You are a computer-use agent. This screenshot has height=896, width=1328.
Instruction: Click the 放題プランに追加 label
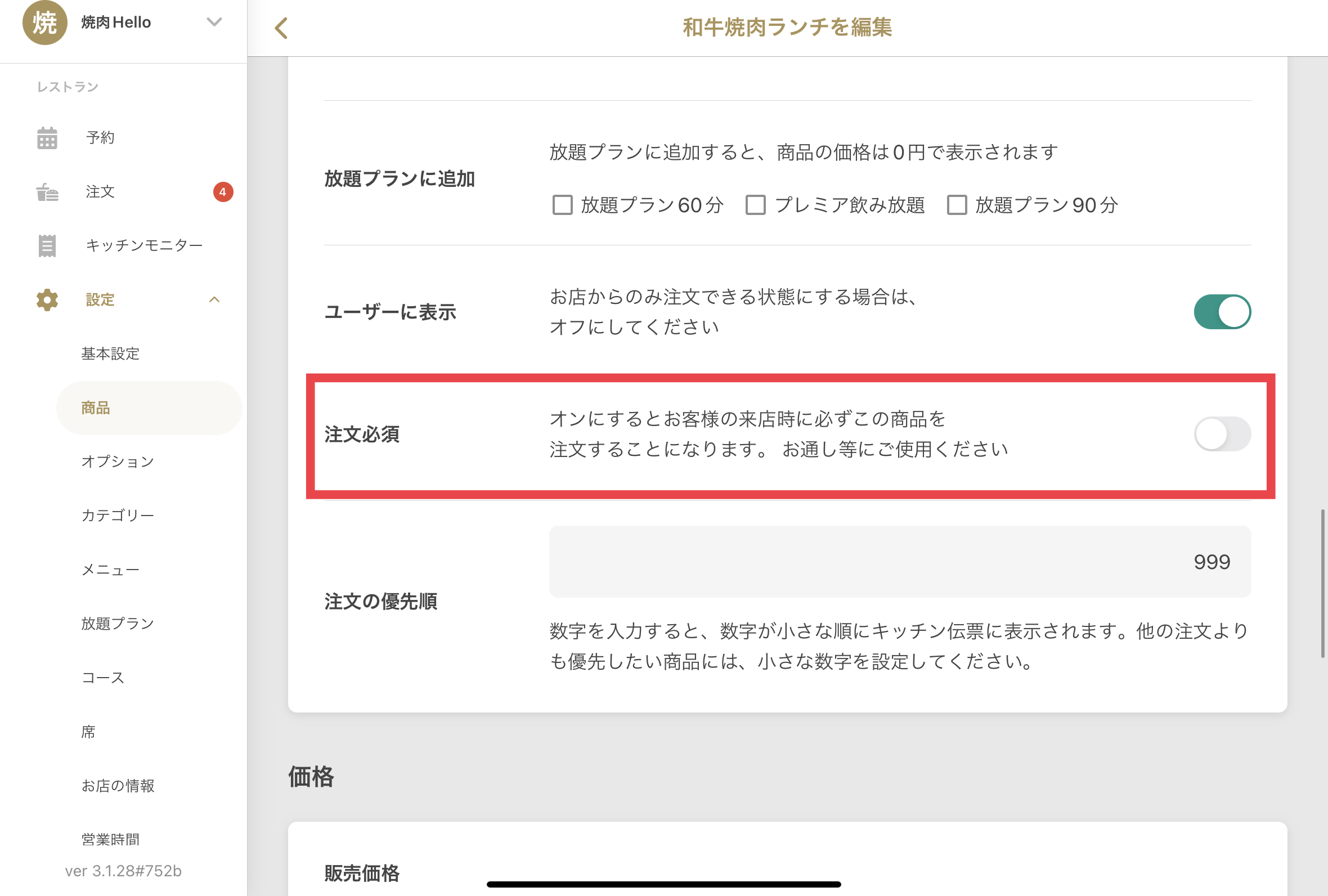[400, 179]
